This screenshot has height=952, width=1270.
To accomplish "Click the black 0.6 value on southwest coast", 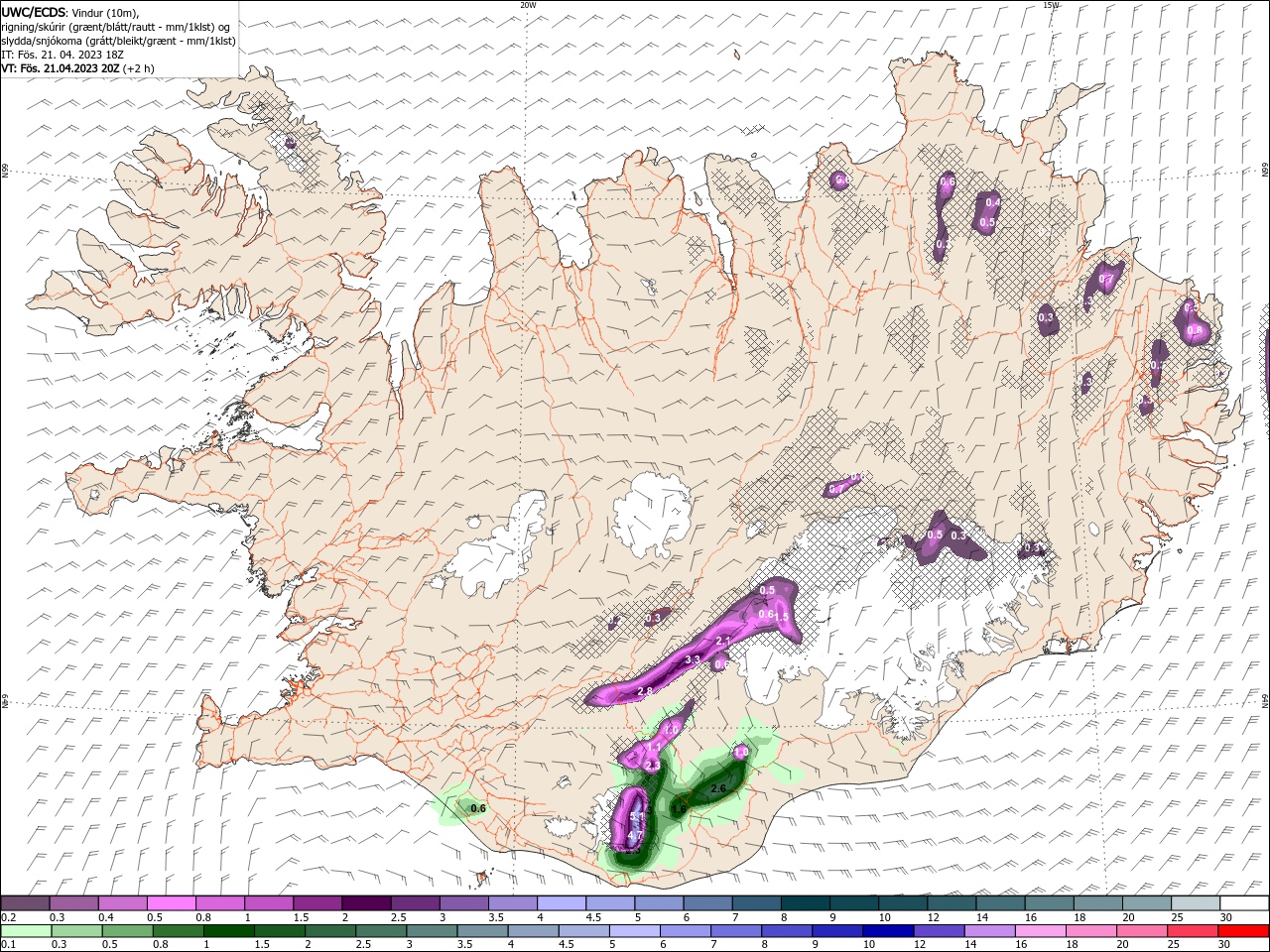I will pos(478,809).
